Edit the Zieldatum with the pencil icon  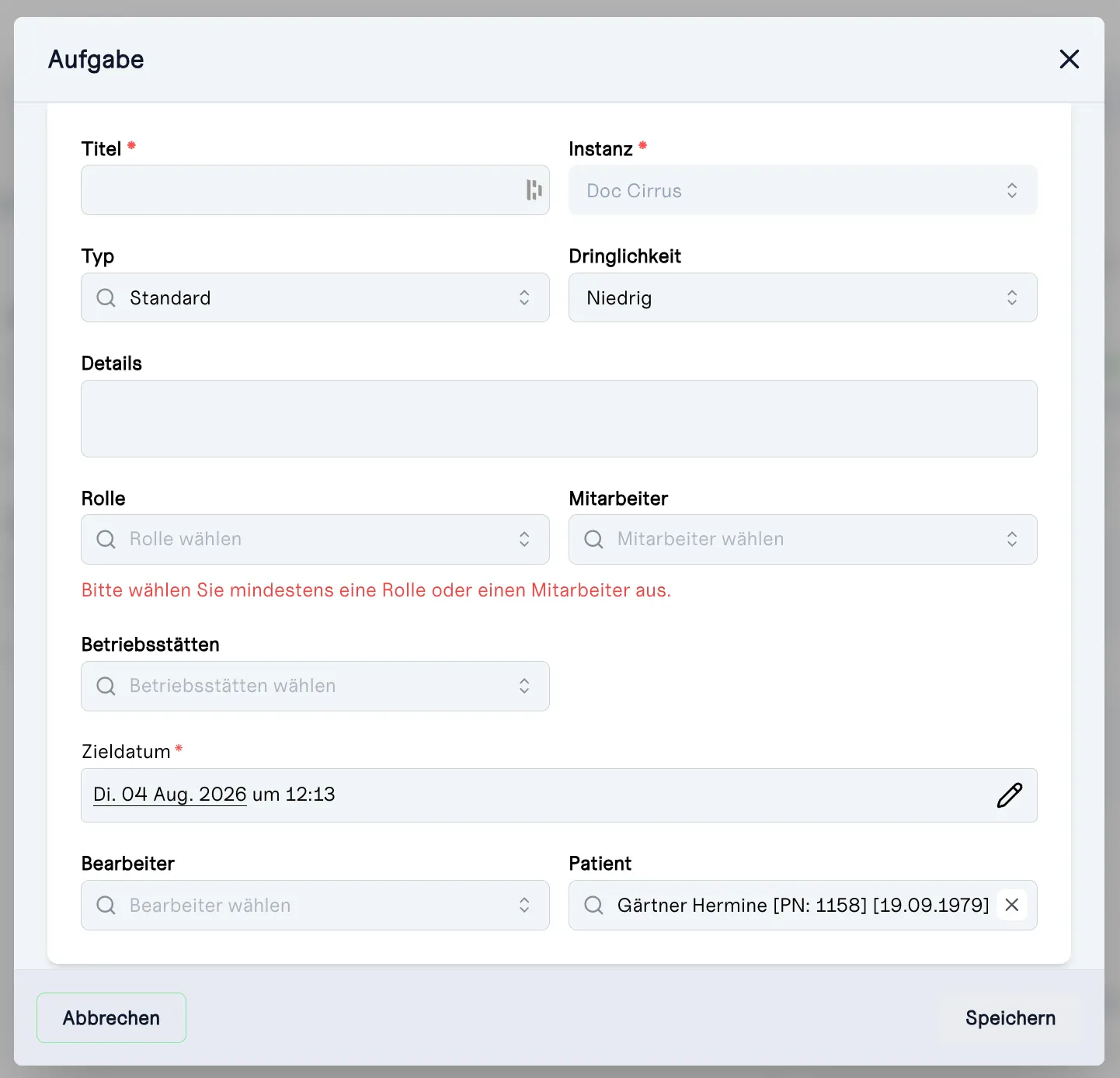1010,795
